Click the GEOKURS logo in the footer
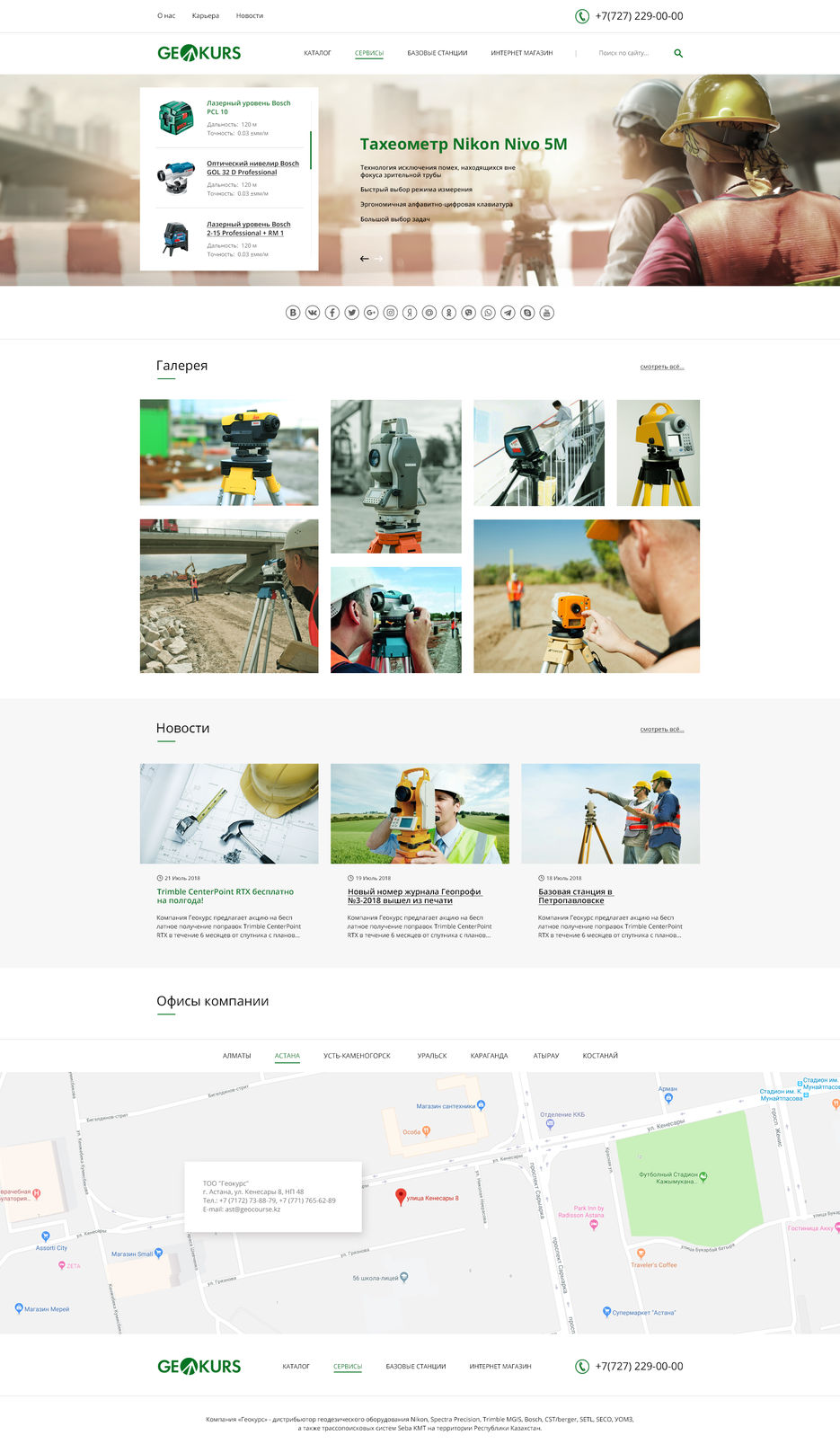Image resolution: width=840 pixels, height=1453 pixels. tap(199, 1366)
